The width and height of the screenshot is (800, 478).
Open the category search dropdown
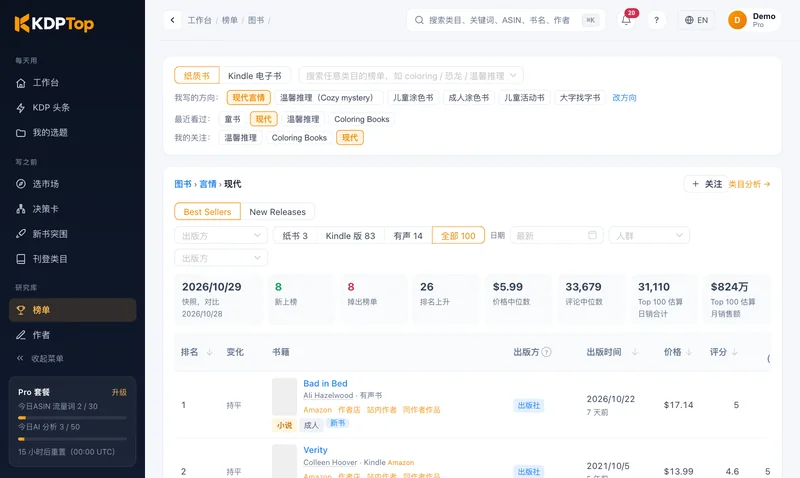point(411,76)
